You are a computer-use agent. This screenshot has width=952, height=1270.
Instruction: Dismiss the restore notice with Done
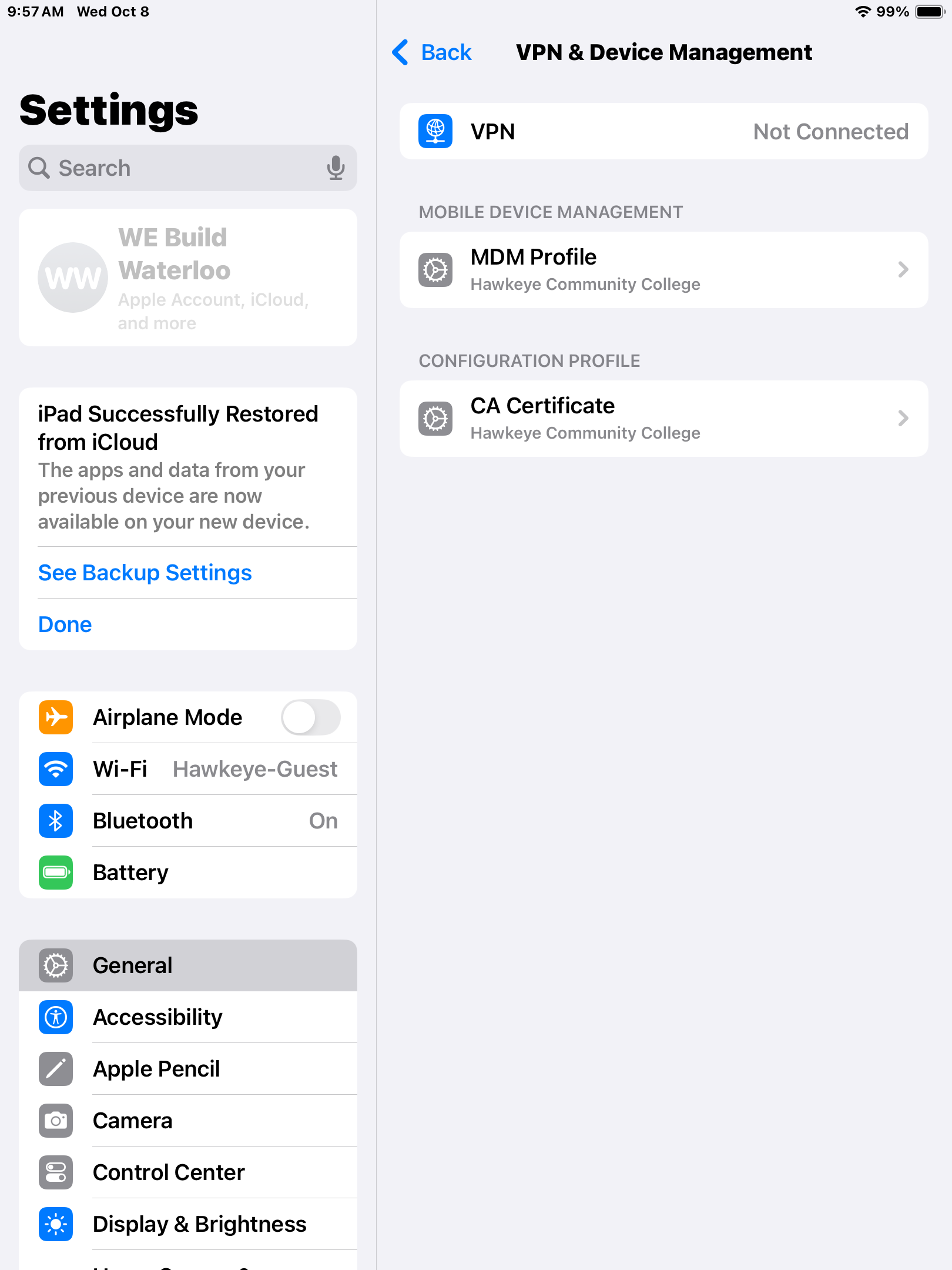65,624
